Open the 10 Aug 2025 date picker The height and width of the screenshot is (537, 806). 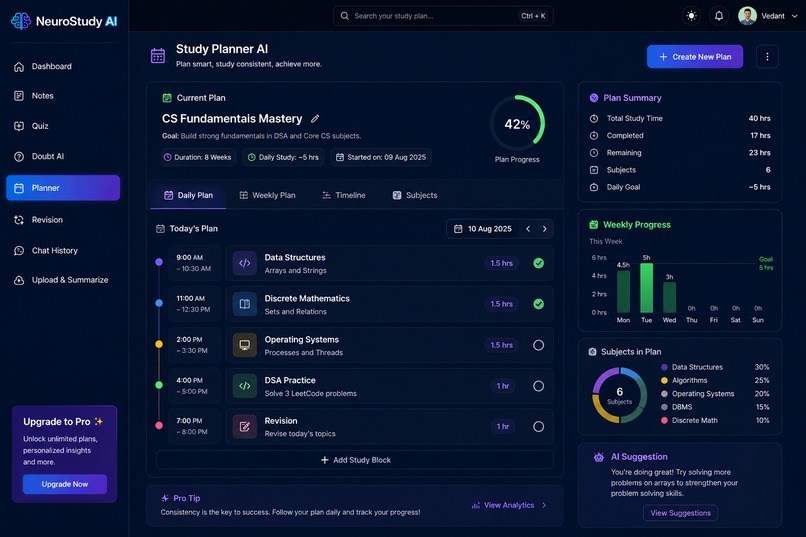pos(484,229)
